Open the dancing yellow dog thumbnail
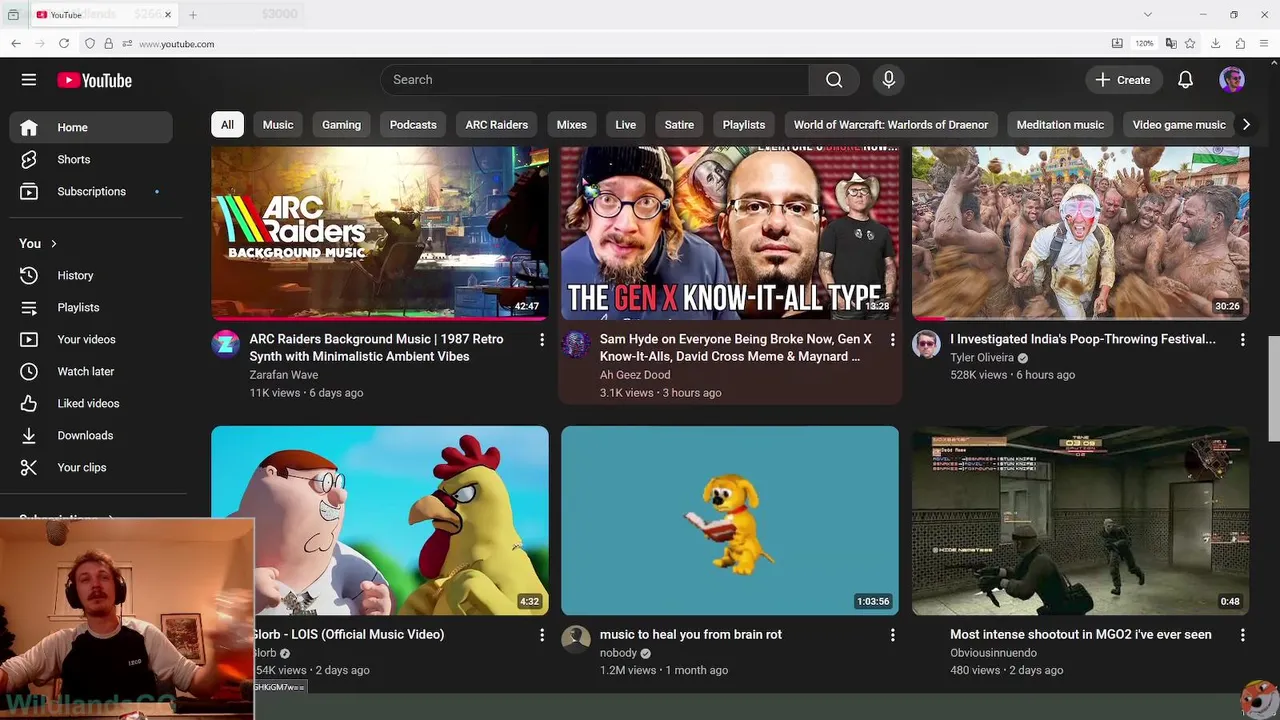Image resolution: width=1280 pixels, height=720 pixels. point(730,520)
